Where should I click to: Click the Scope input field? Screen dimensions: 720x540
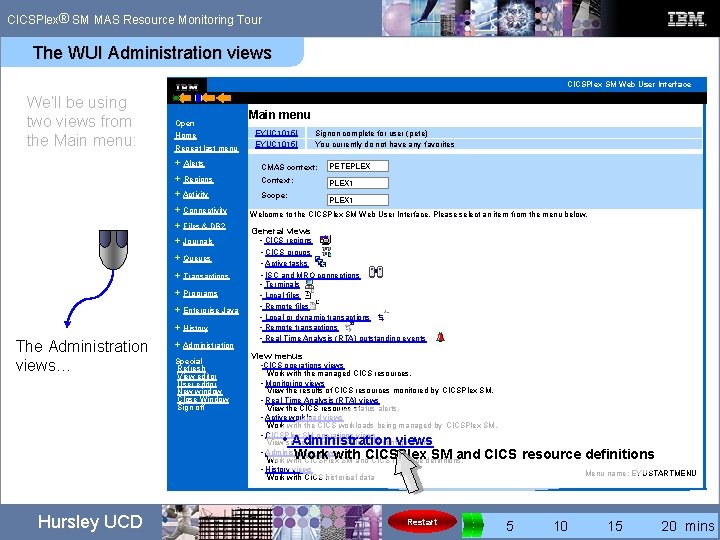pyautogui.click(x=358, y=200)
